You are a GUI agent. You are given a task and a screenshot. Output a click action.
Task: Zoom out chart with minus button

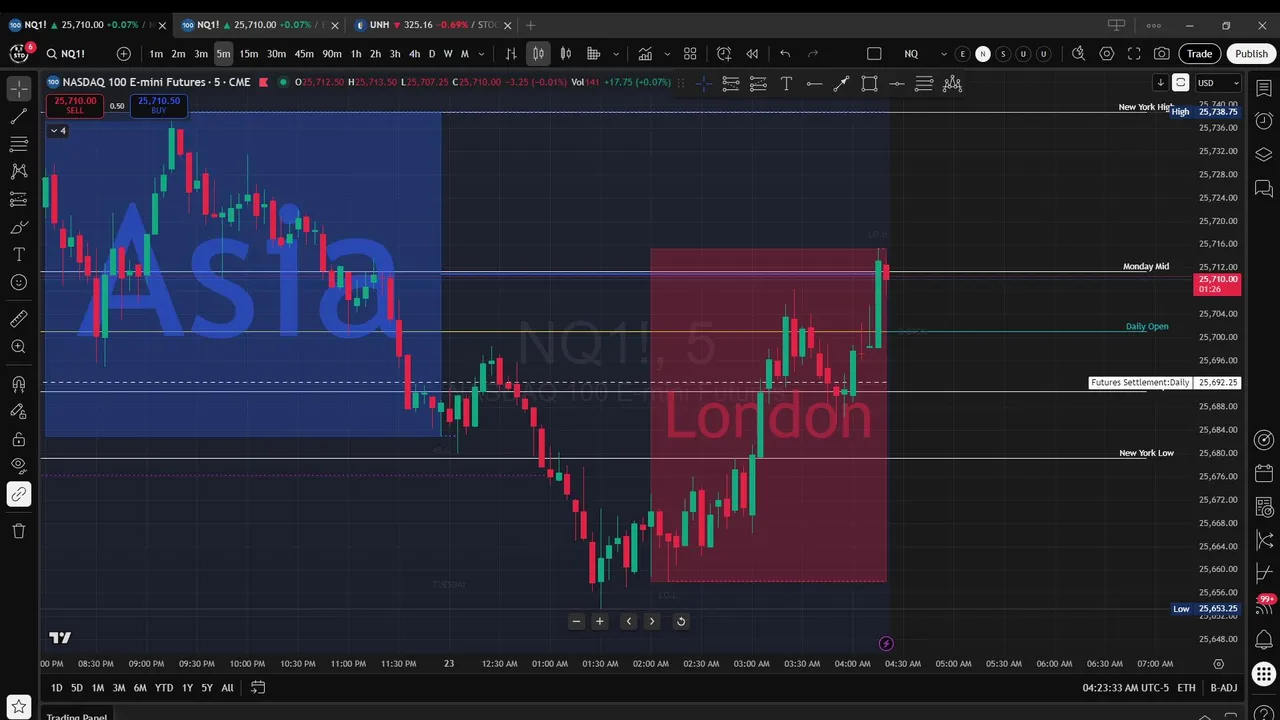[576, 621]
